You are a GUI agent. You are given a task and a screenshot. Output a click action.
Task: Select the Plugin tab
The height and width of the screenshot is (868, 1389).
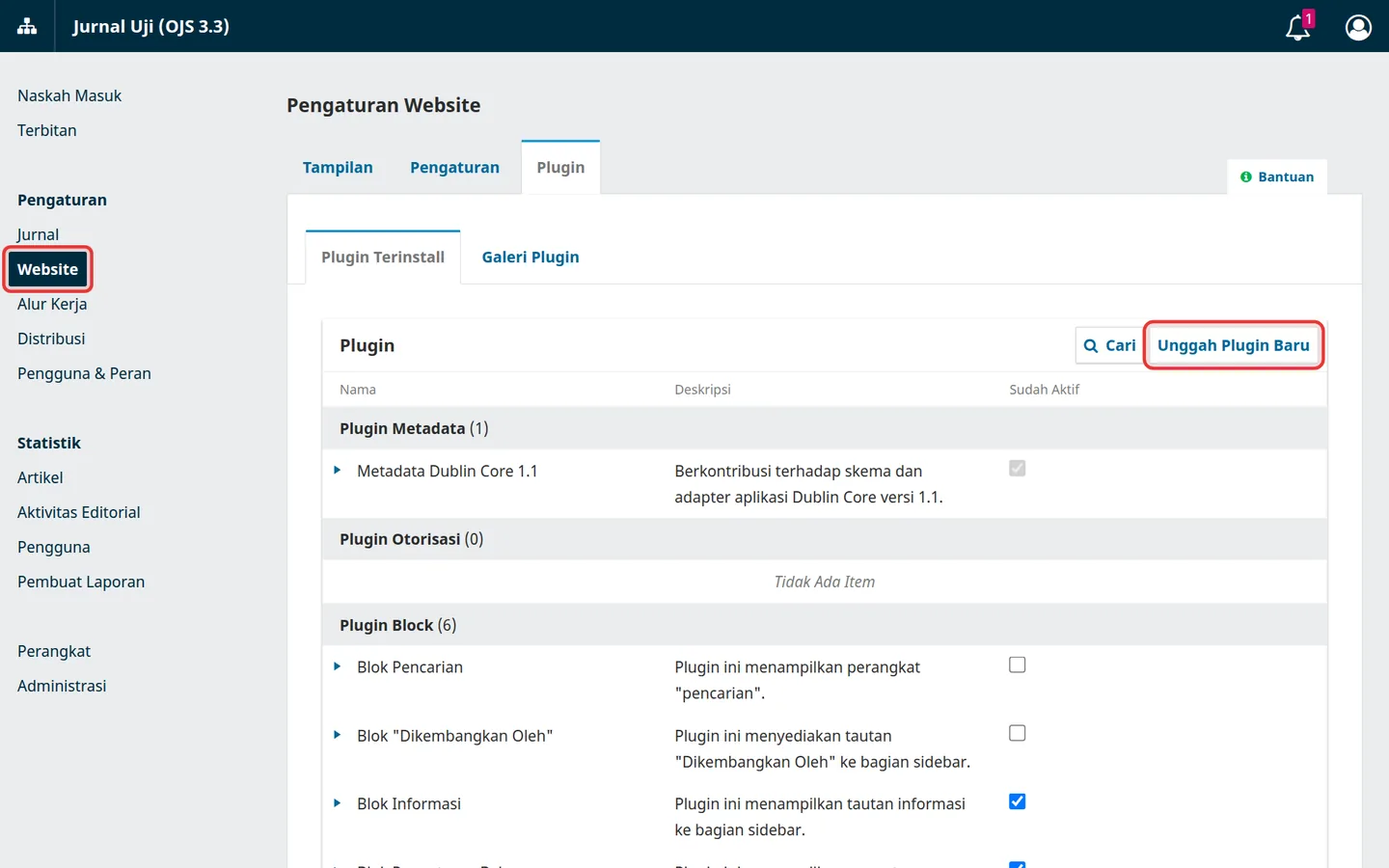(560, 168)
